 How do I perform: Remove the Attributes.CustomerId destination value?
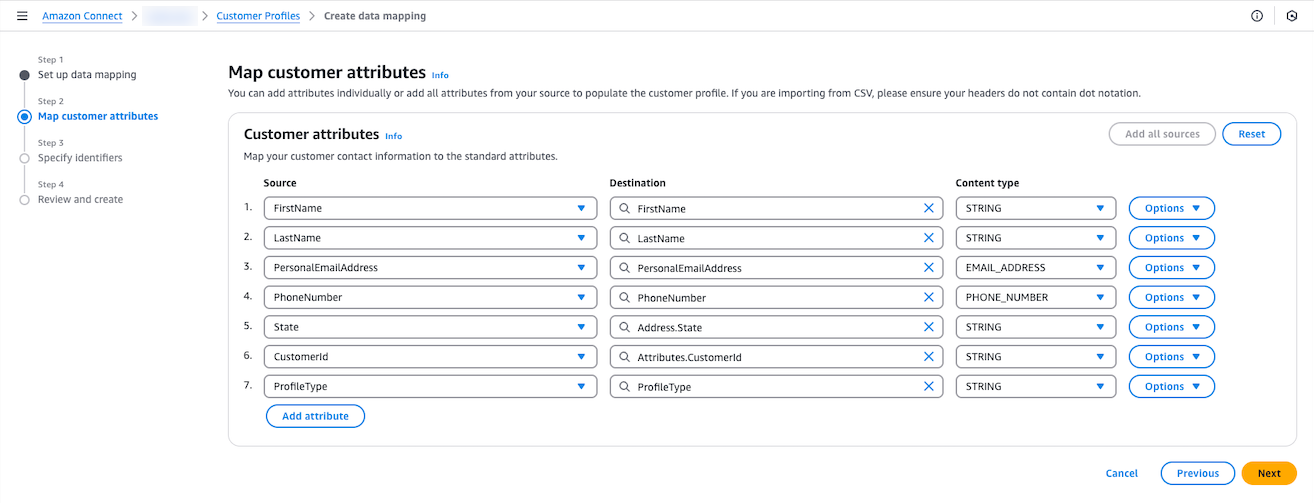[x=928, y=357]
